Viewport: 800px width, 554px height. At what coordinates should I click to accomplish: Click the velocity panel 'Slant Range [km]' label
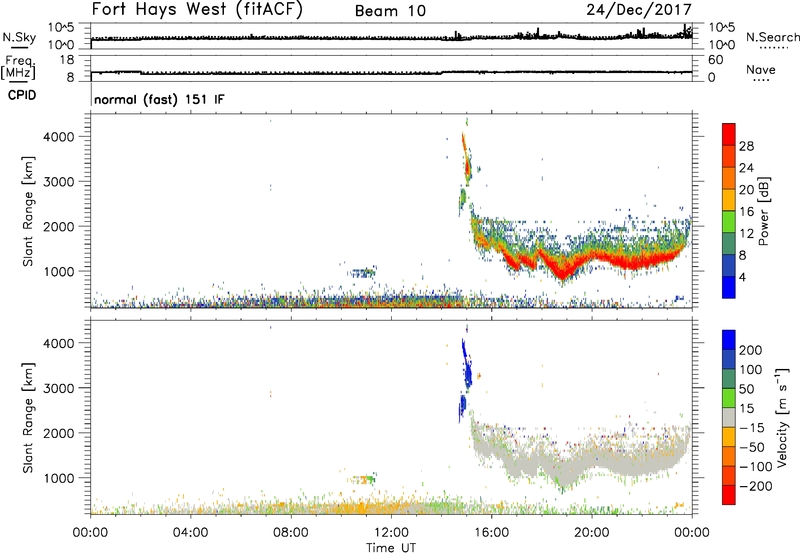coord(28,418)
